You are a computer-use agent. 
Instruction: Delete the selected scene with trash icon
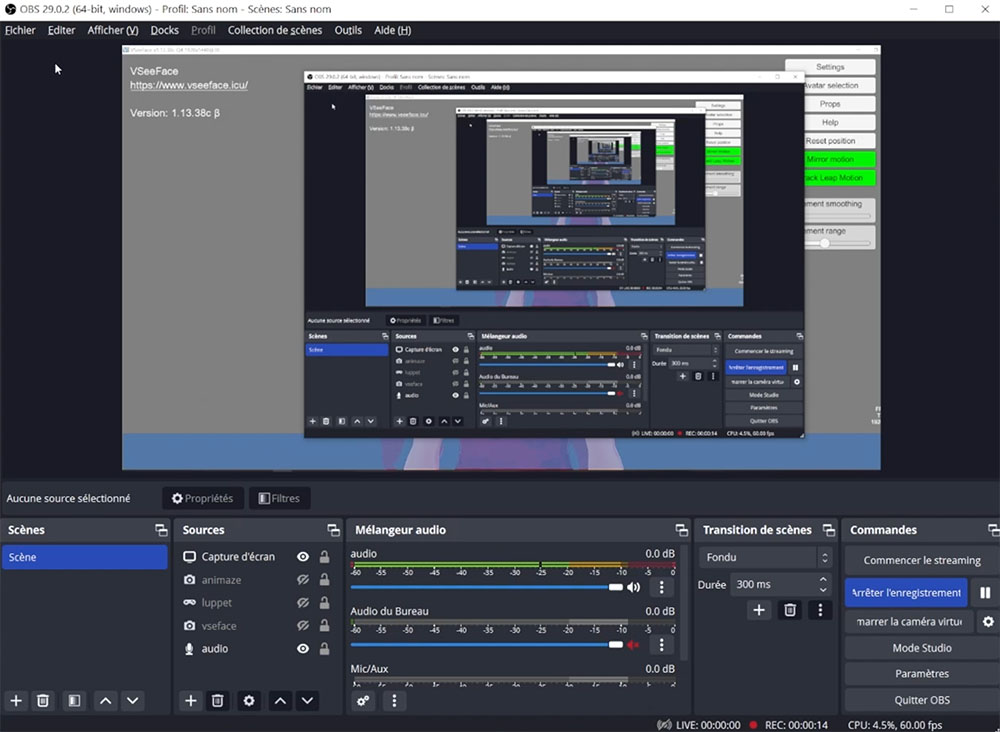43,701
